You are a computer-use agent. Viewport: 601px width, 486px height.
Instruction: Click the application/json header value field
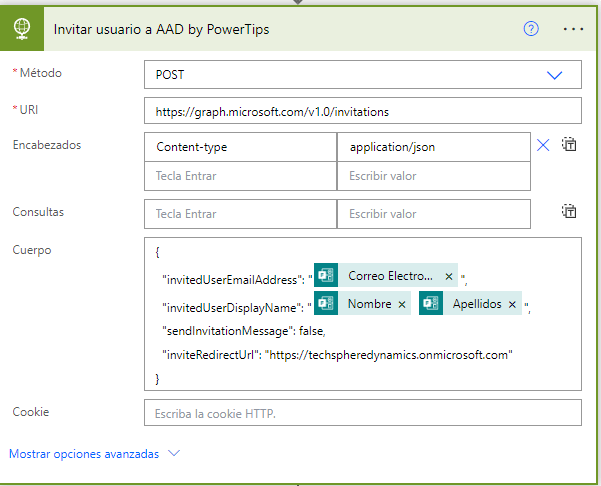[x=433, y=147]
